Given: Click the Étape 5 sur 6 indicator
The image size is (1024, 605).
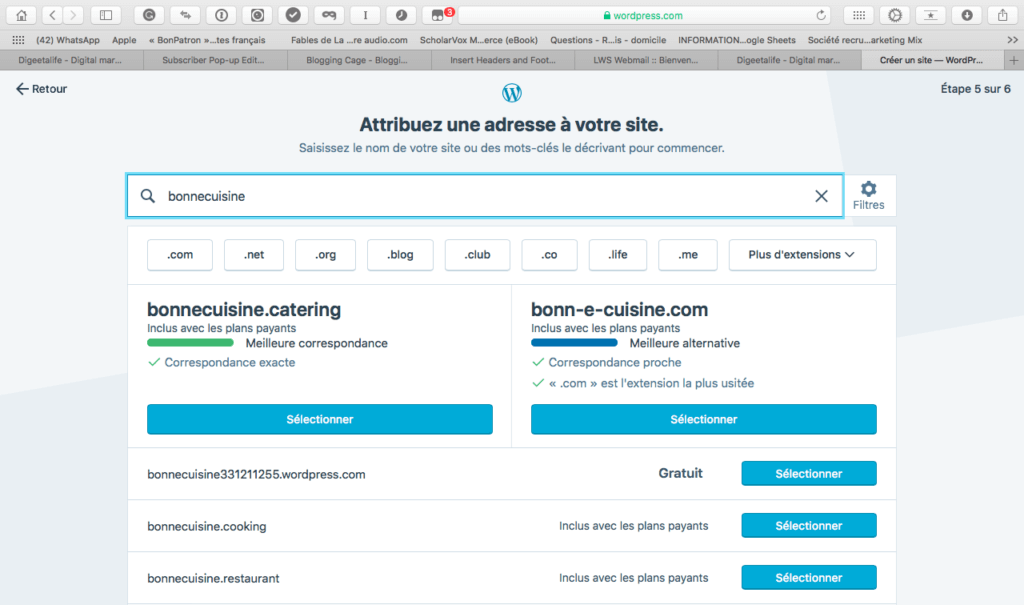Looking at the screenshot, I should point(976,89).
